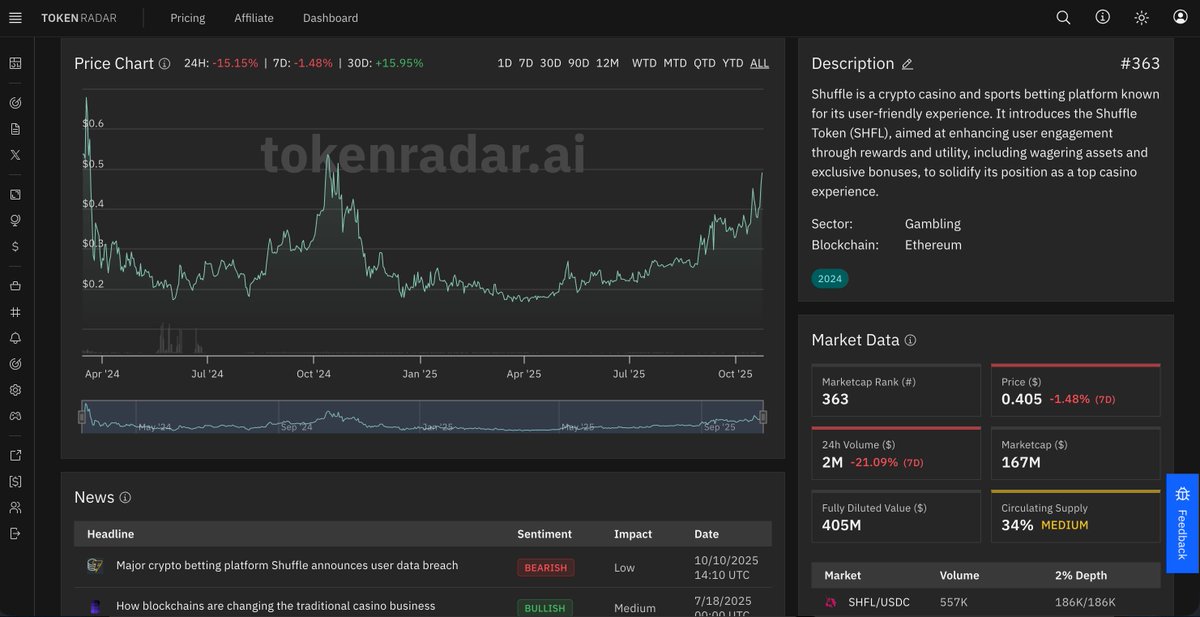Click the 2024 year tag
1200x617 pixels.
(830, 279)
